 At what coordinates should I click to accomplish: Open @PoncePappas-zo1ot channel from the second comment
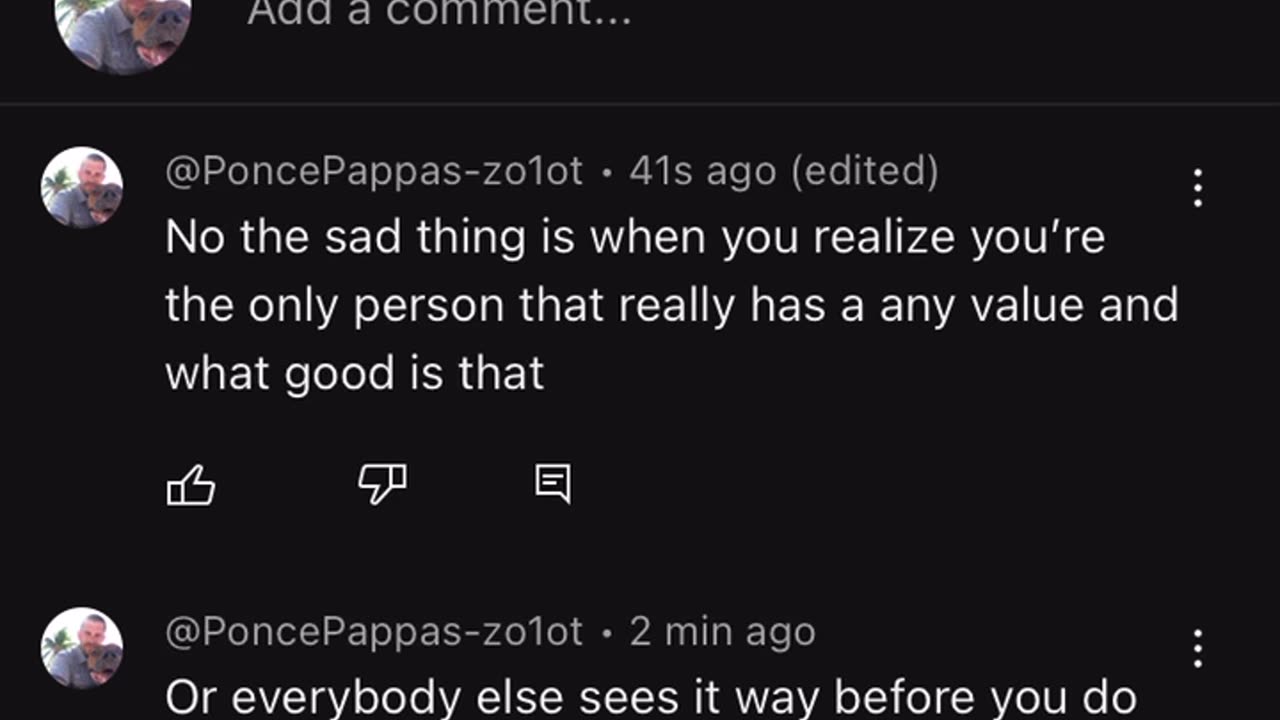click(373, 632)
